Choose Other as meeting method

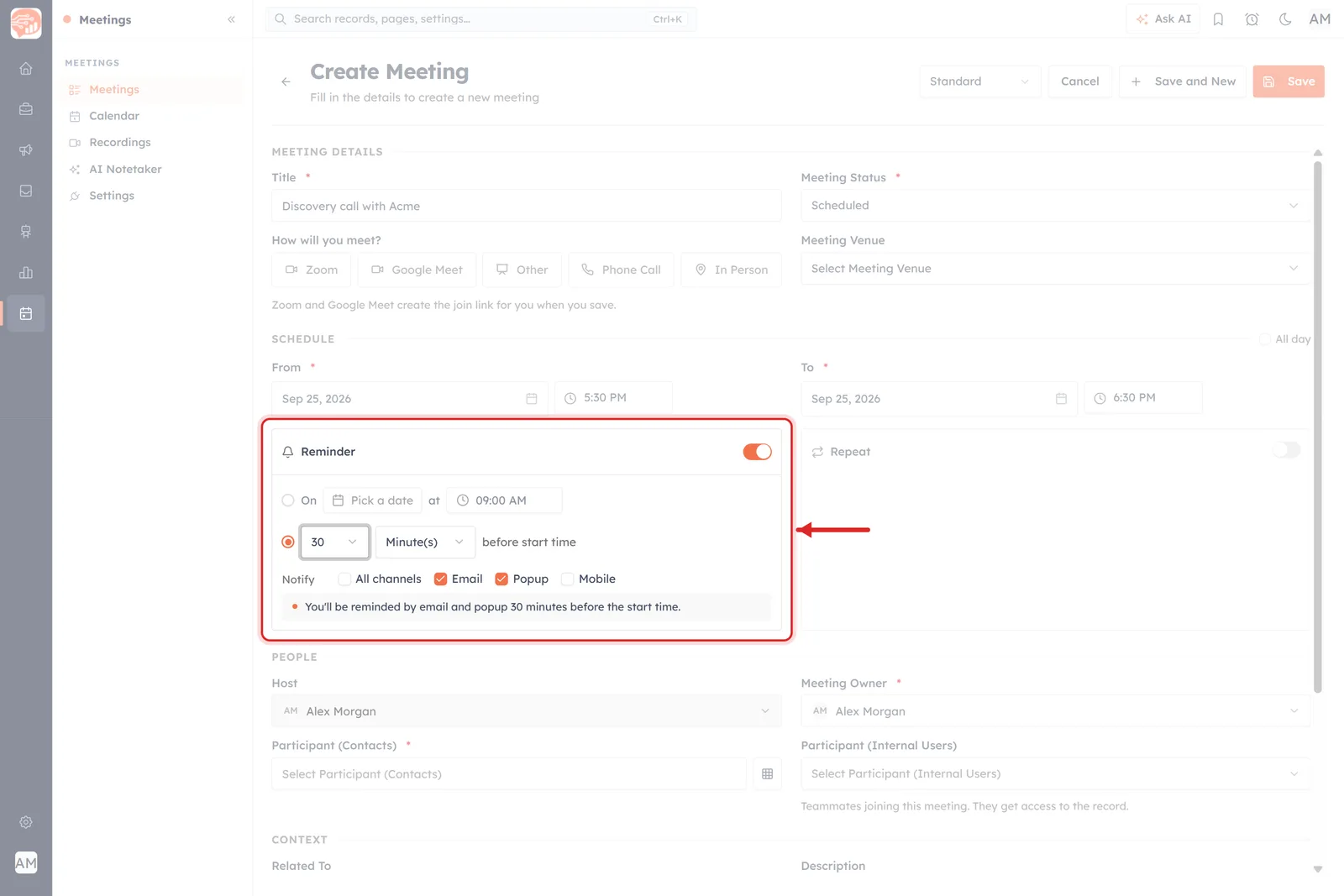[x=522, y=270]
